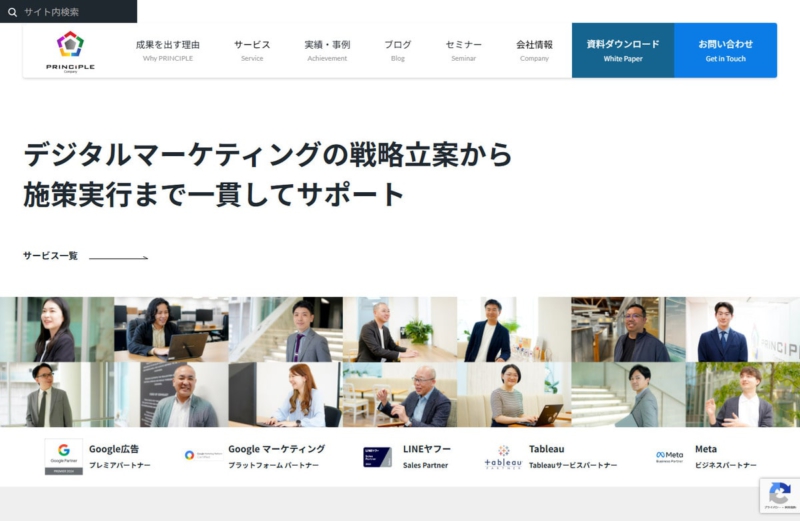Viewport: 800px width, 521px height.
Task: Click the LINE Yahoo Sales Partner badge
Action: 377,457
